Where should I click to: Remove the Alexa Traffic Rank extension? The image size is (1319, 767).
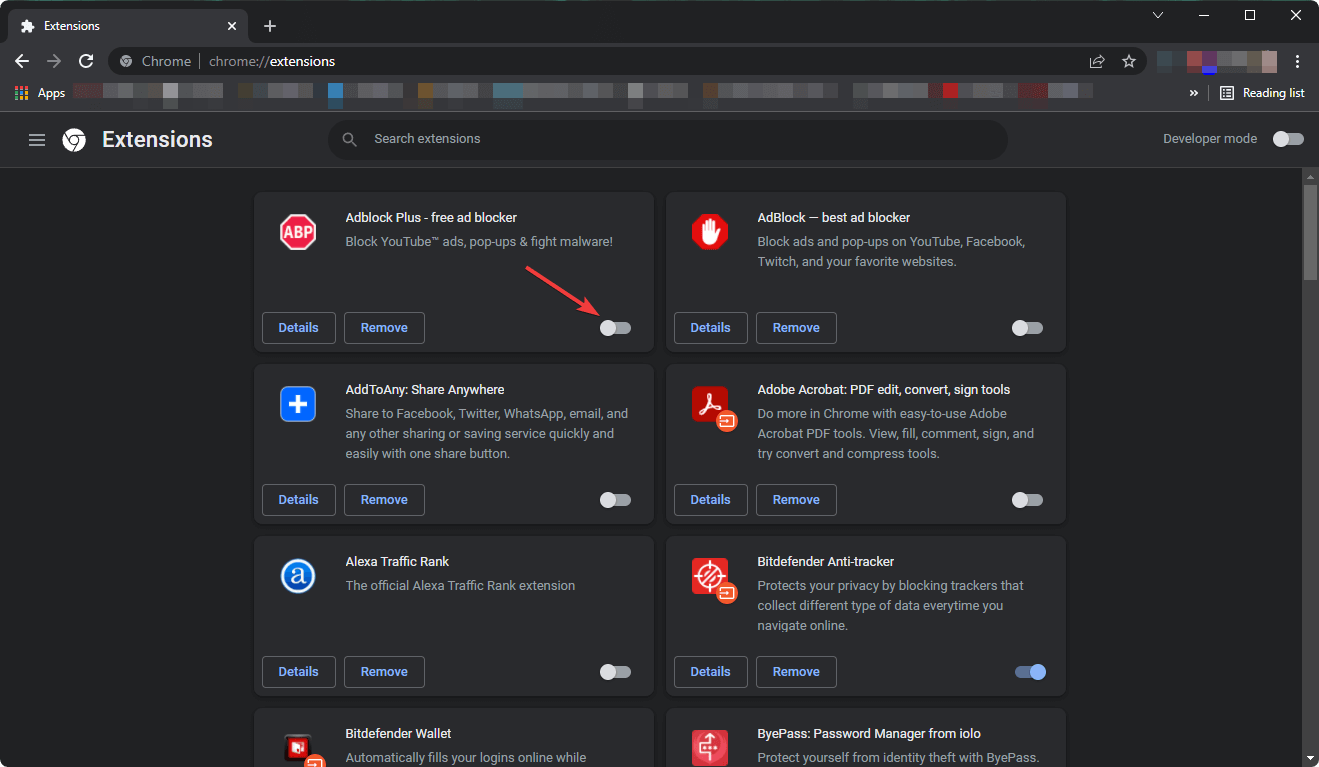384,672
